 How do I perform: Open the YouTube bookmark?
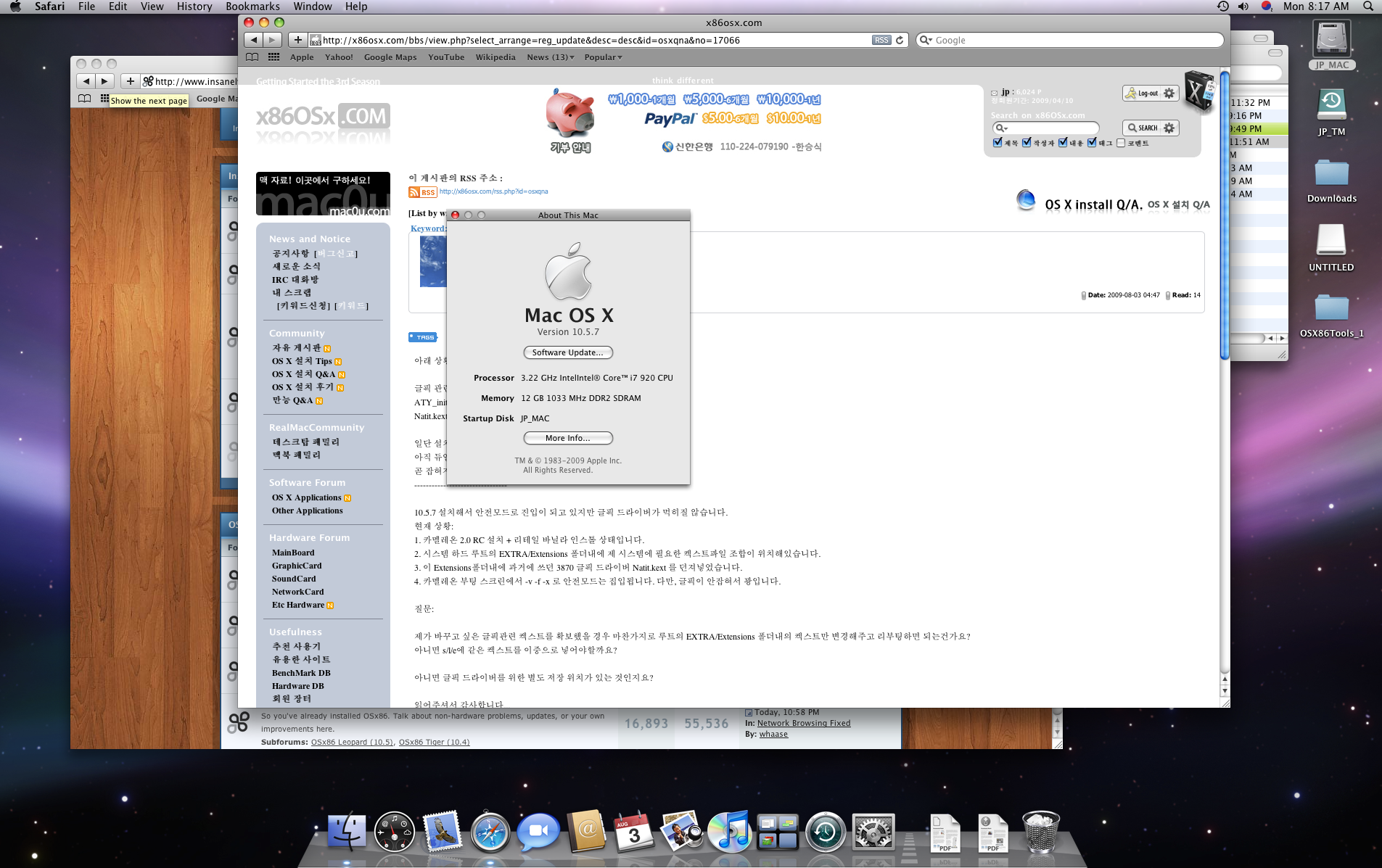click(446, 57)
